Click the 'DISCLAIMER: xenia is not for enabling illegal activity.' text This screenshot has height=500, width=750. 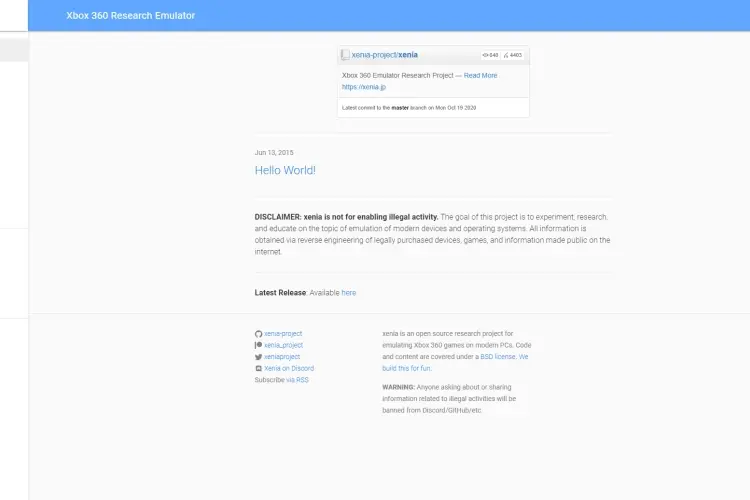[346, 217]
